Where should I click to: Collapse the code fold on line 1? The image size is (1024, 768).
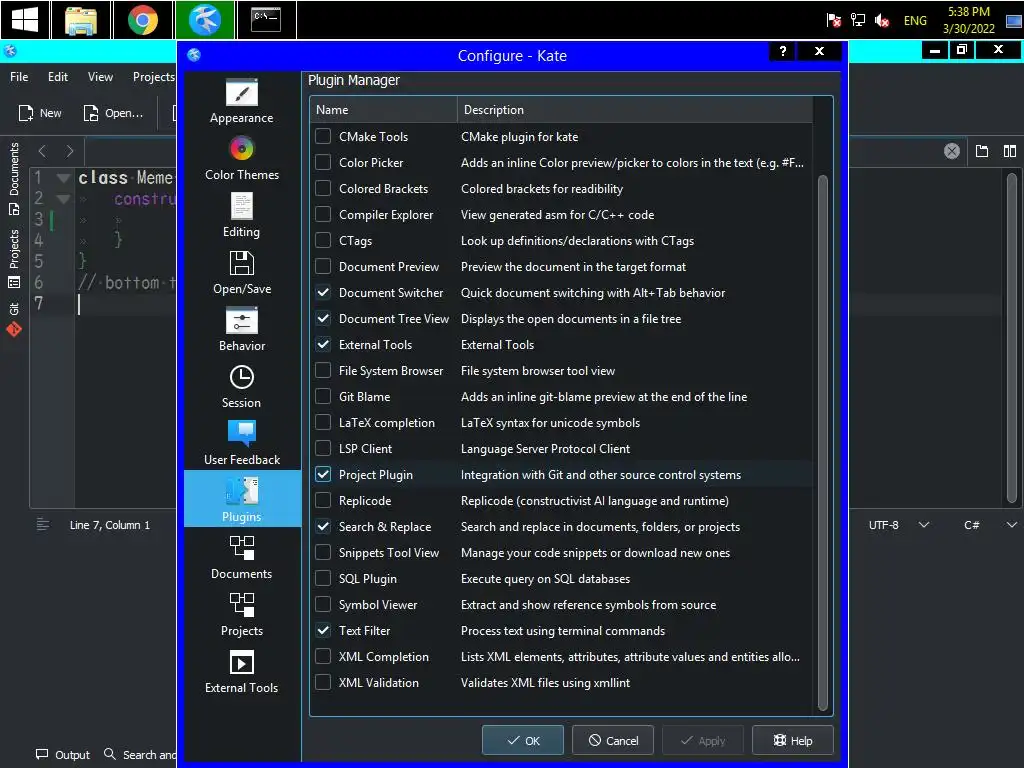click(x=63, y=178)
